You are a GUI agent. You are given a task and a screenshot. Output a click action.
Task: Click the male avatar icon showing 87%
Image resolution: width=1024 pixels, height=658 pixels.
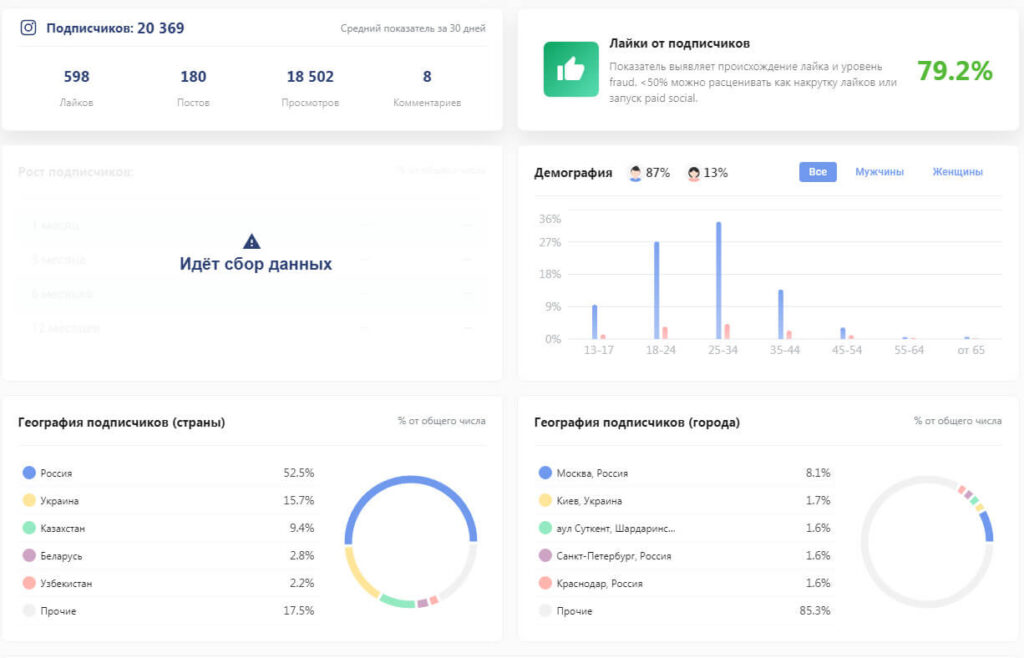click(x=635, y=173)
